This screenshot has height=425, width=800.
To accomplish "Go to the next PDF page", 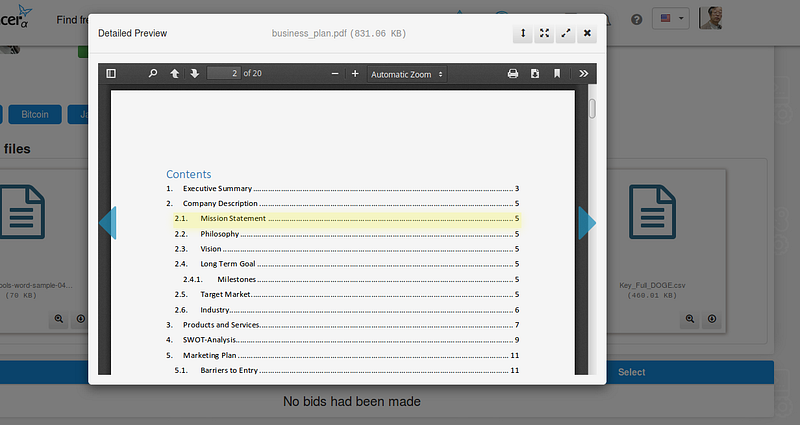I will pos(194,73).
